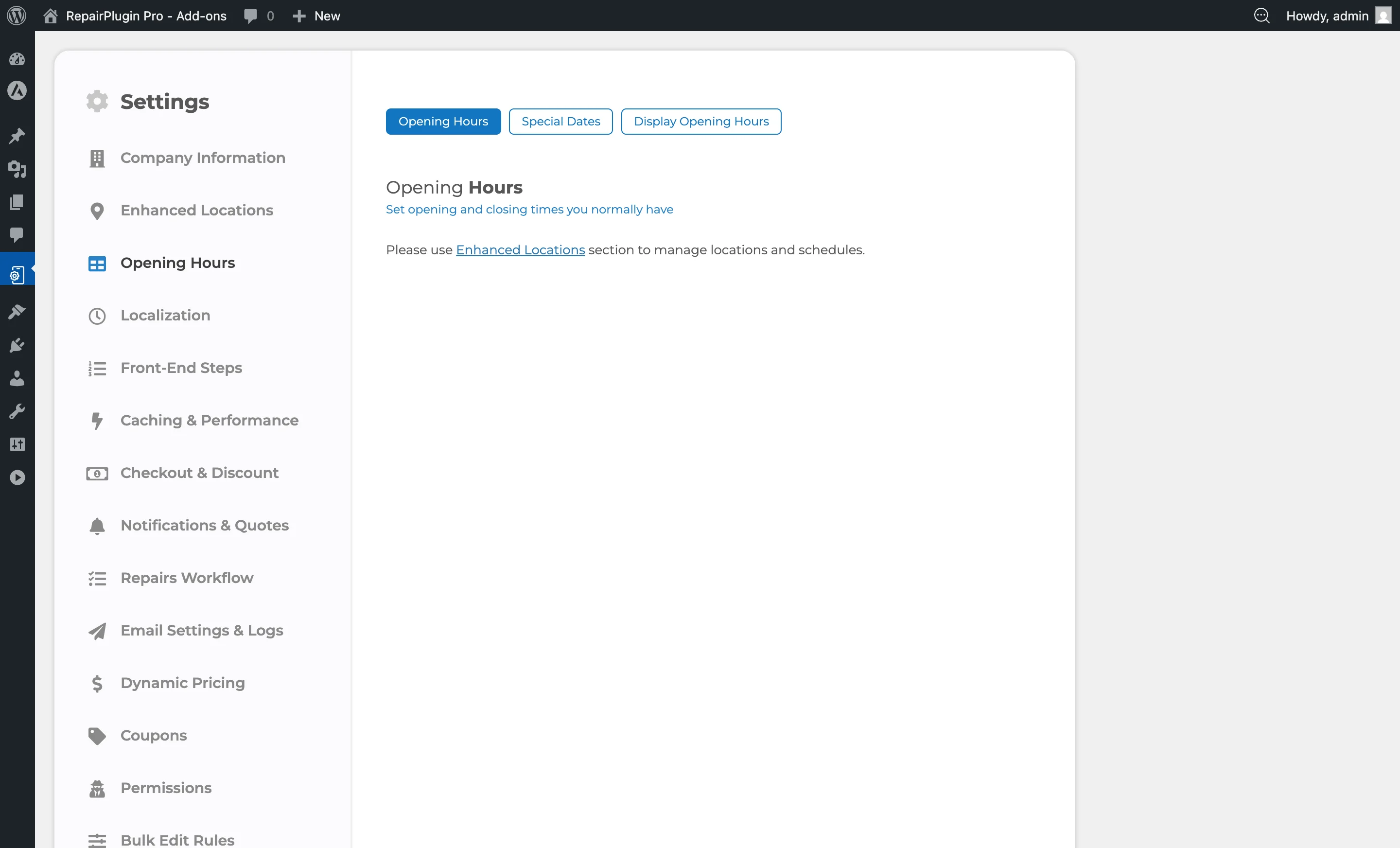This screenshot has width=1400, height=848.
Task: Select the Opening Hours button
Action: (443, 121)
